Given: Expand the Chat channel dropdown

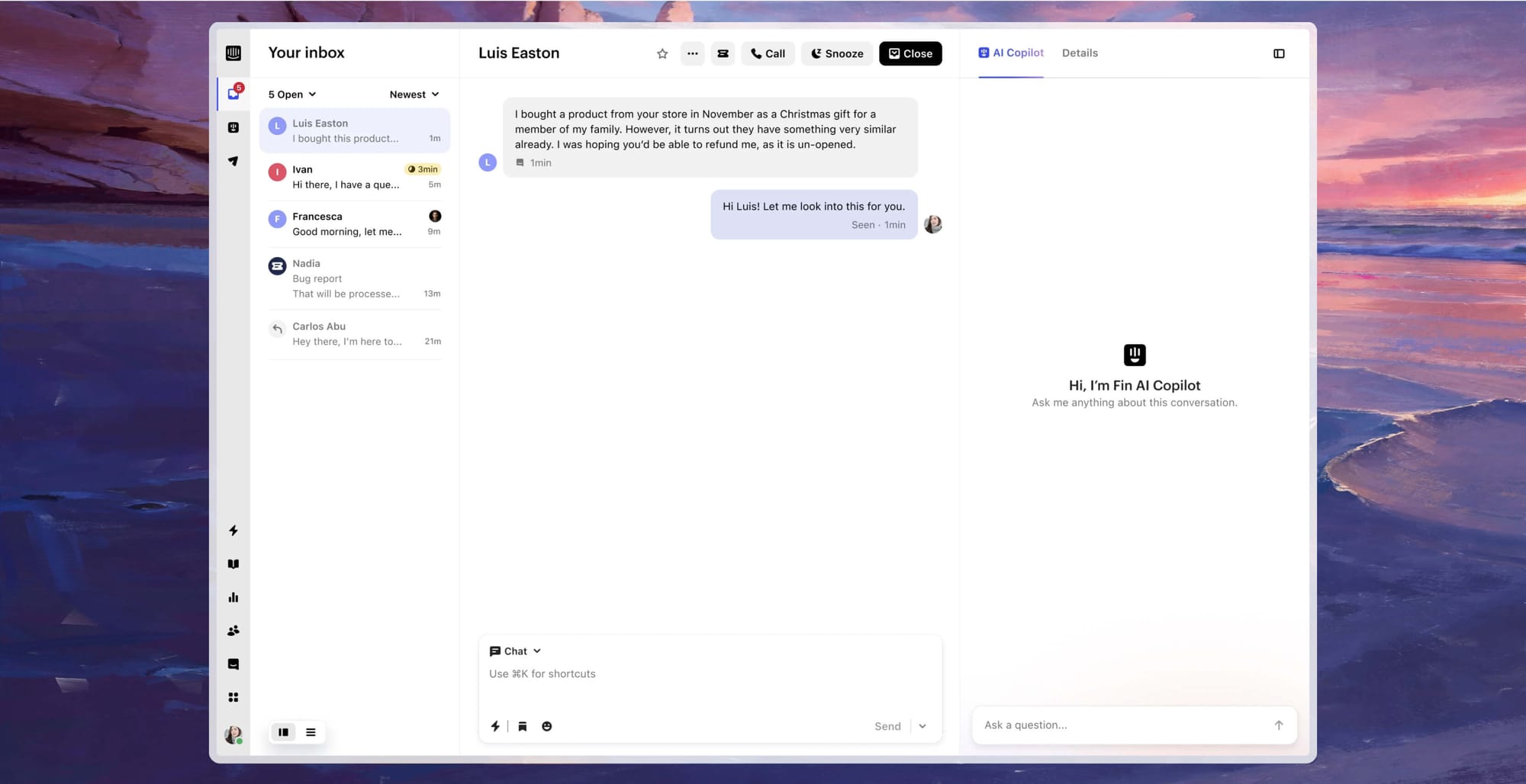Looking at the screenshot, I should coord(516,651).
